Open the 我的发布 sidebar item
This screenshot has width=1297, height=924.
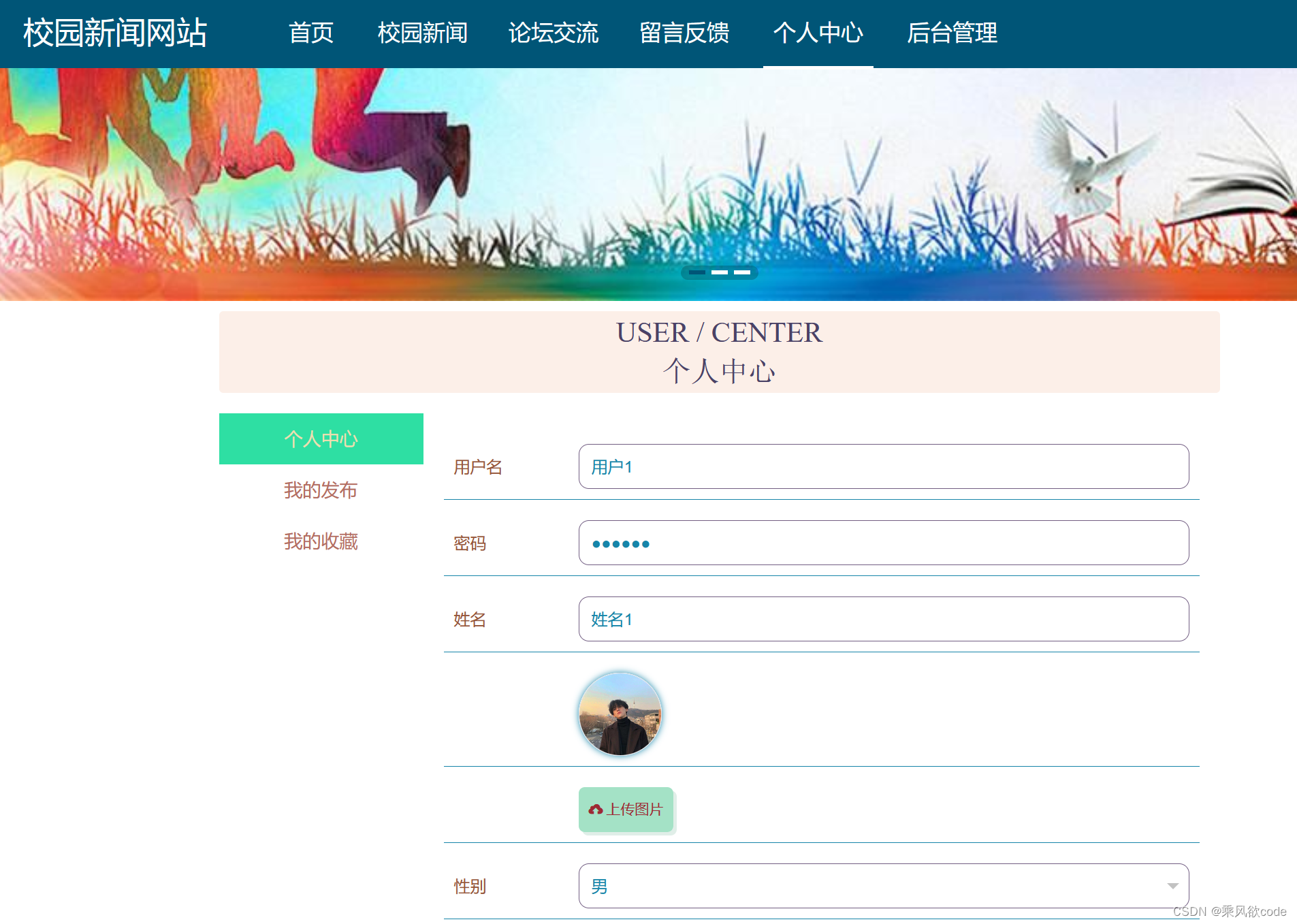coord(321,490)
